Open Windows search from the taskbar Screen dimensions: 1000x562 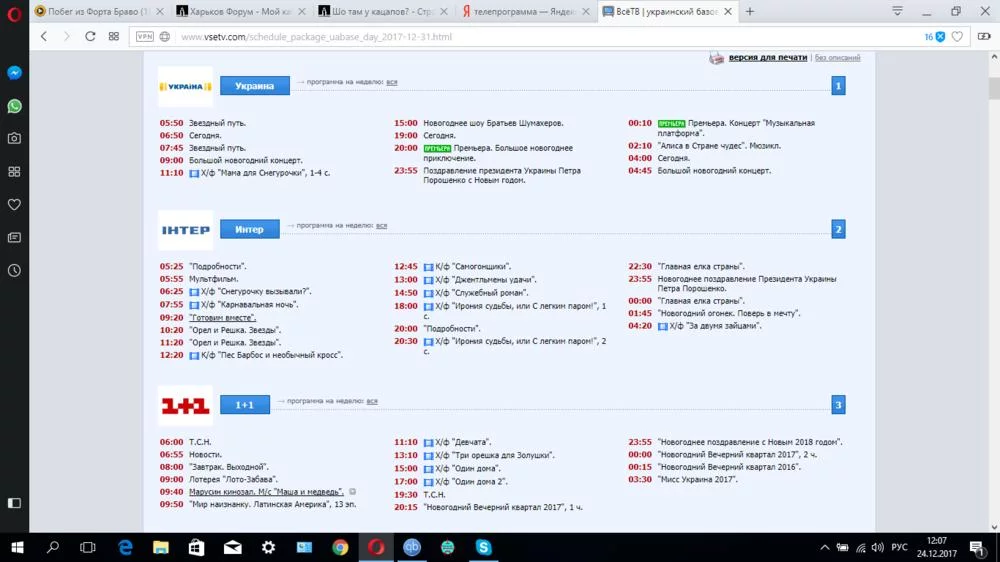(53, 547)
